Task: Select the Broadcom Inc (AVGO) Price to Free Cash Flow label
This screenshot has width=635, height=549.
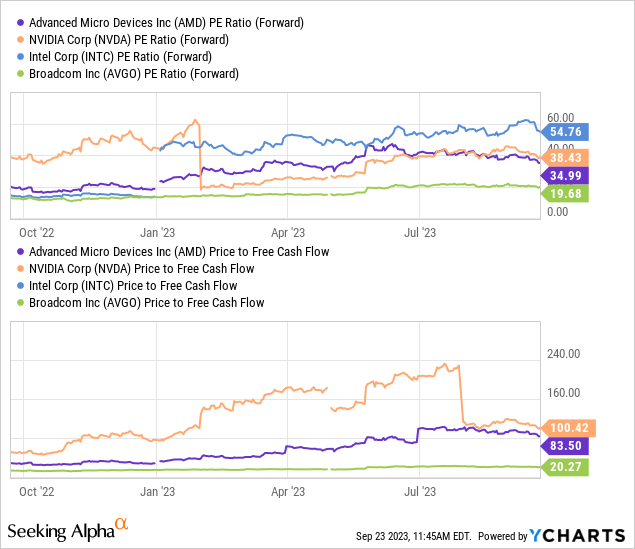Action: click(147, 303)
